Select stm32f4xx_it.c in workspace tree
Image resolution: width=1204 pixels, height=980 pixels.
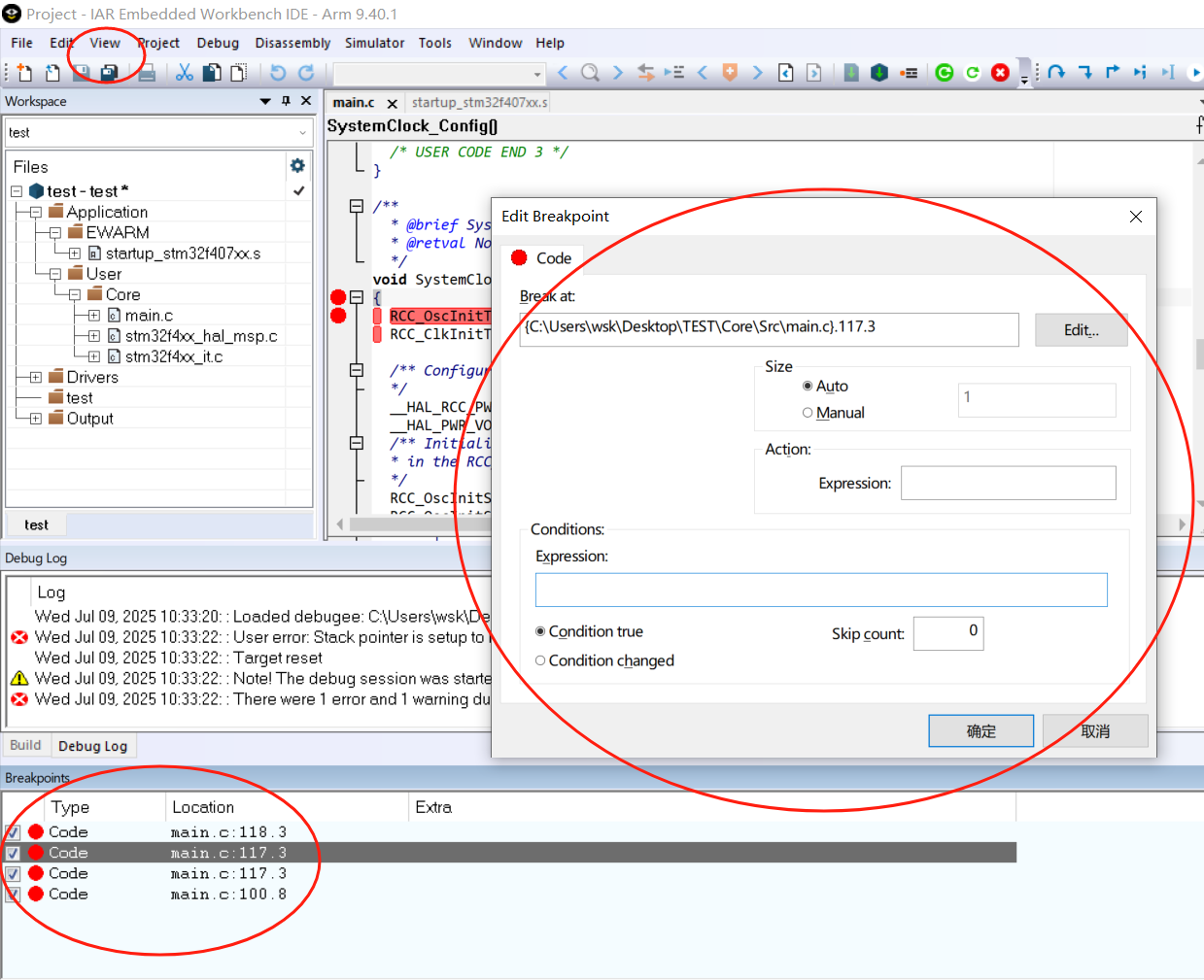(x=173, y=356)
